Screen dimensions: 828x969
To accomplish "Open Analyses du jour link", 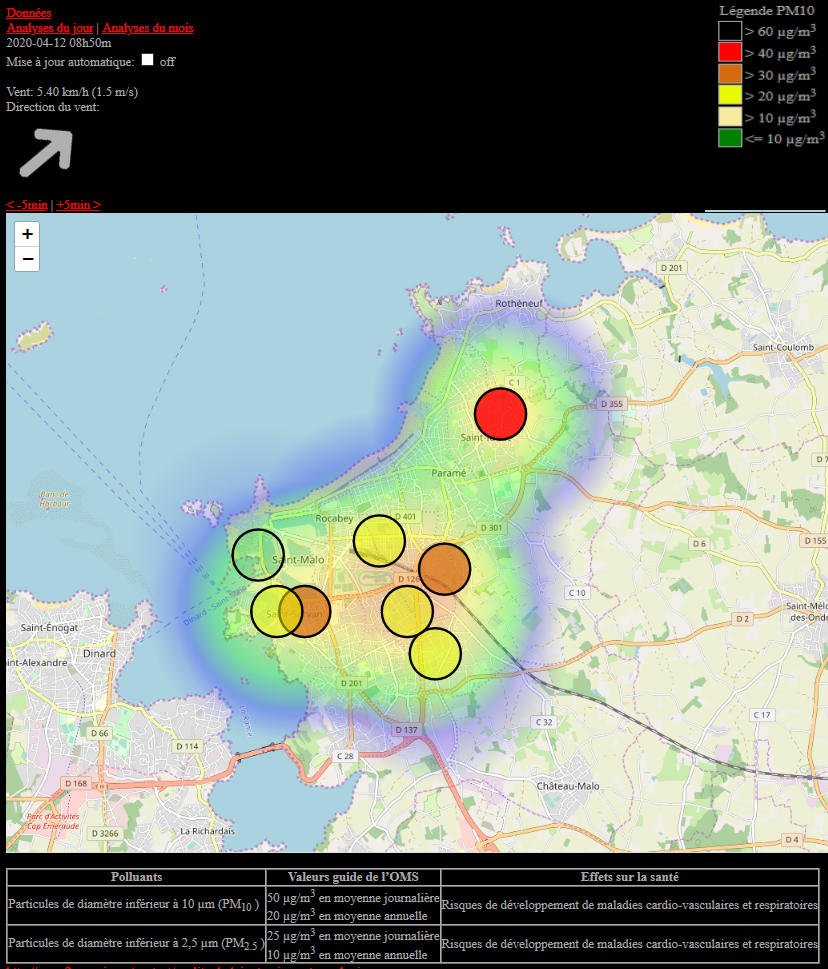I will coord(50,28).
